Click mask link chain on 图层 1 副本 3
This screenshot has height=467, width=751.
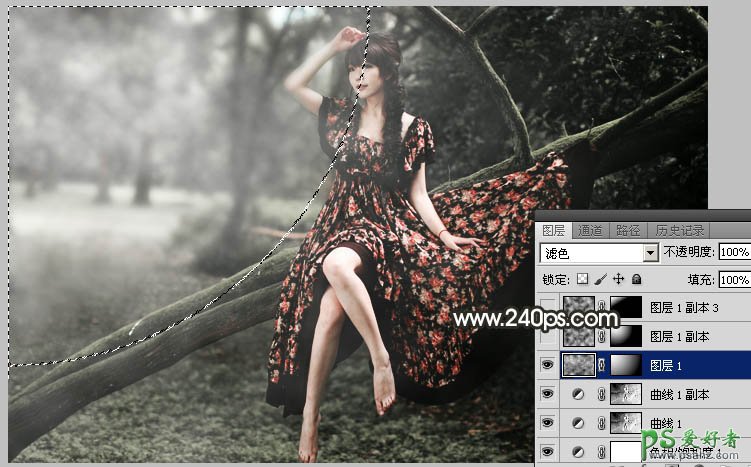[x=602, y=308]
